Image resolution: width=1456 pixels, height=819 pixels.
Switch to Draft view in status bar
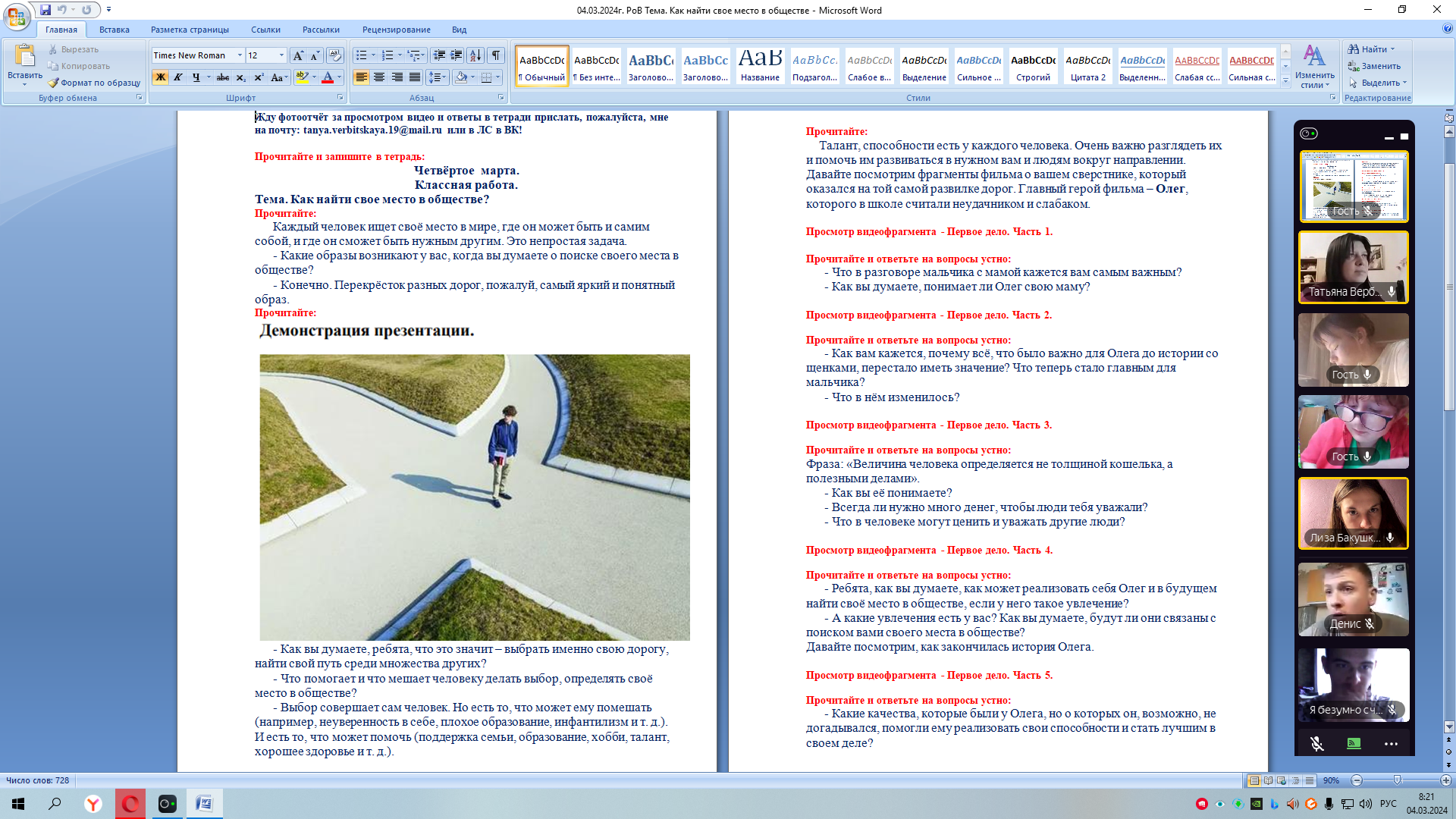coord(1310,780)
